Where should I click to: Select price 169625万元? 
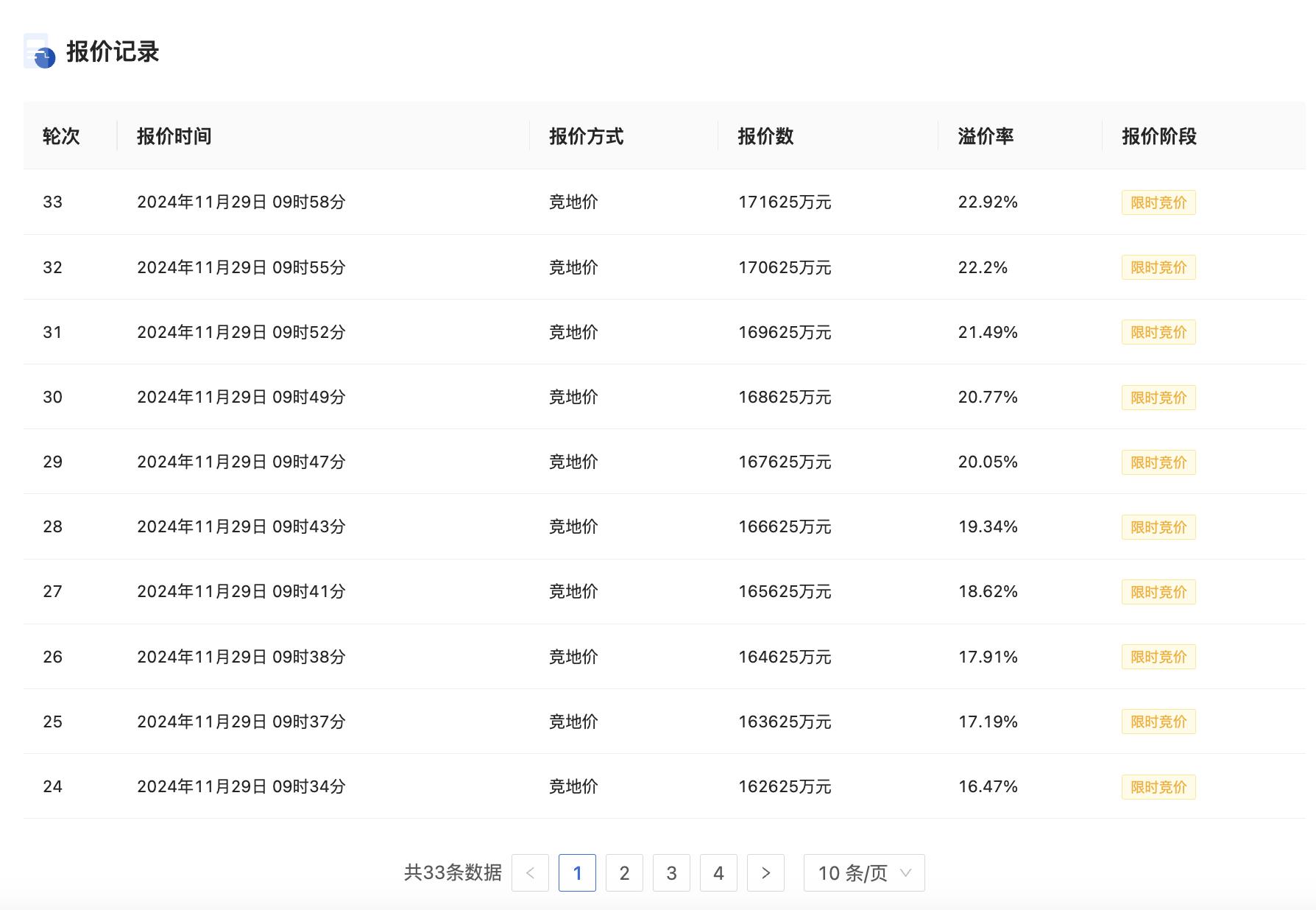(x=785, y=332)
